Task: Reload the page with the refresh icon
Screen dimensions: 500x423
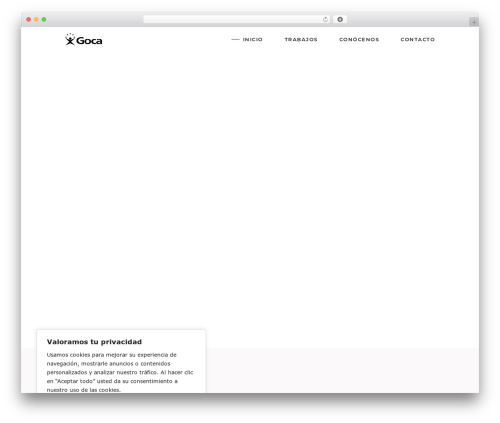Action: (325, 19)
